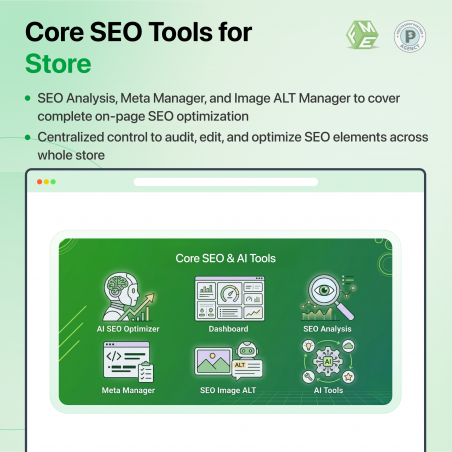This screenshot has width=452, height=452.
Task: Click the yellow window dot
Action: click(46, 182)
